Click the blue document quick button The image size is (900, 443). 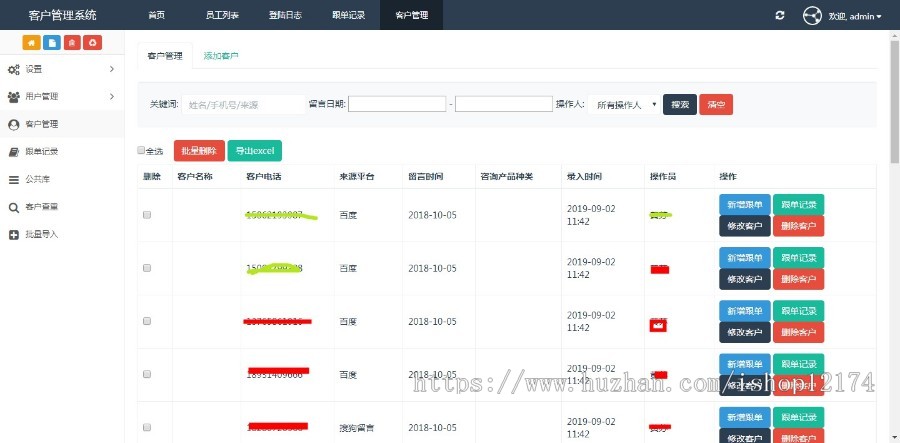coord(52,42)
